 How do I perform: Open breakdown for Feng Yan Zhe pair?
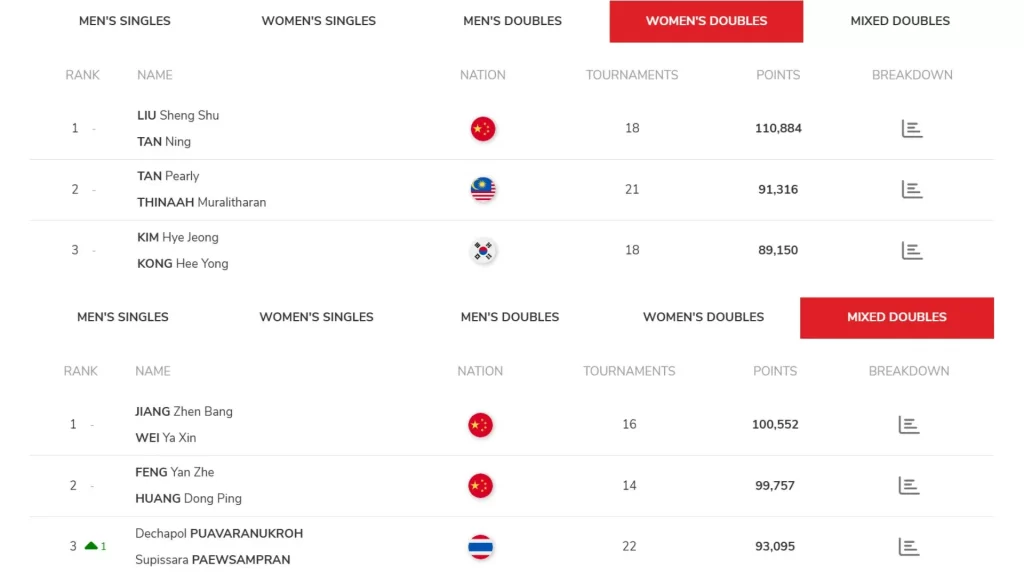908,486
